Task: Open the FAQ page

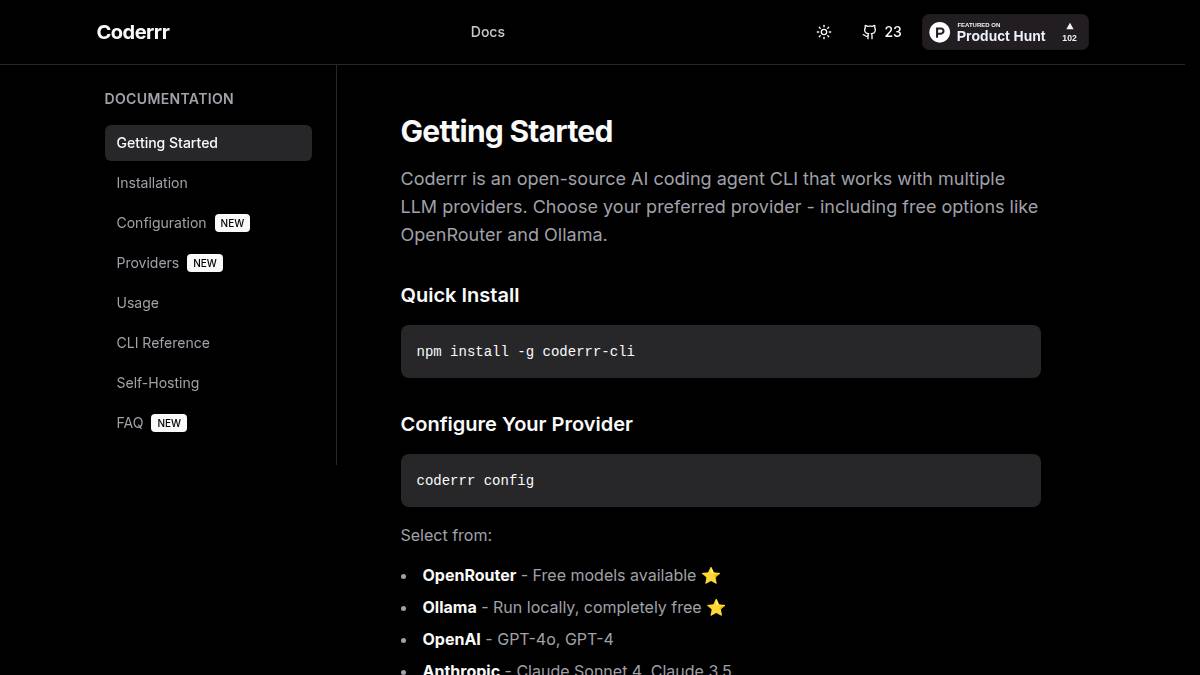Action: (130, 423)
